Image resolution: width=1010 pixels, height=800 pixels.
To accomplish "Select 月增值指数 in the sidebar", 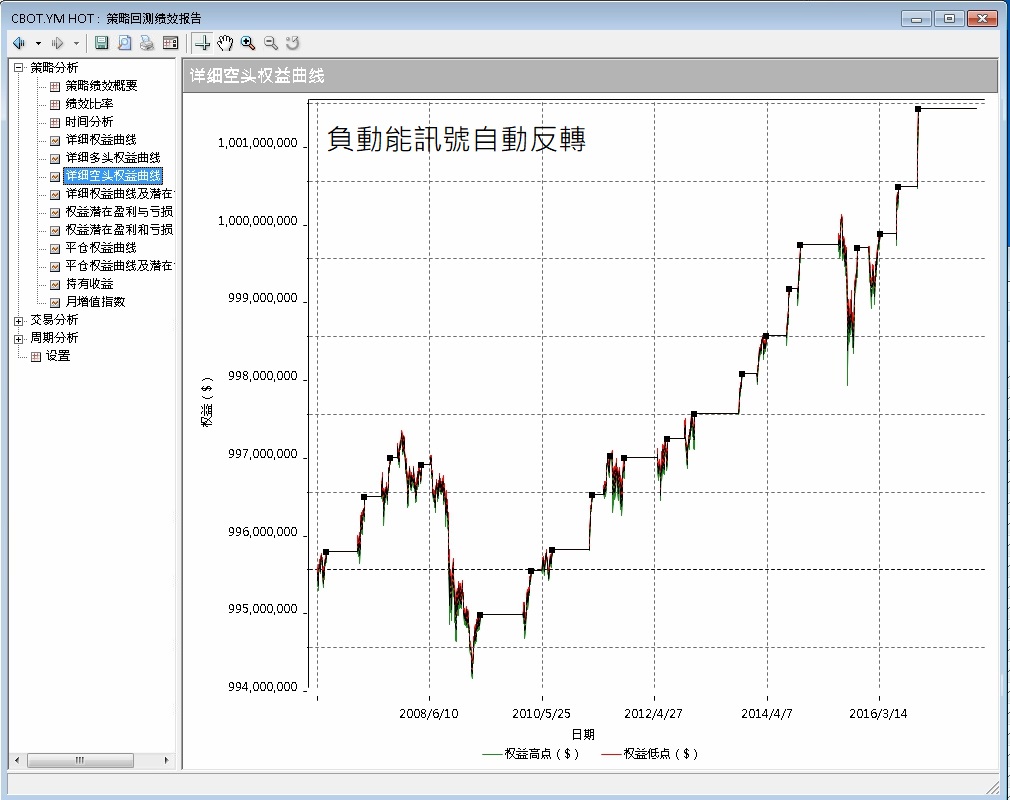I will (x=95, y=302).
